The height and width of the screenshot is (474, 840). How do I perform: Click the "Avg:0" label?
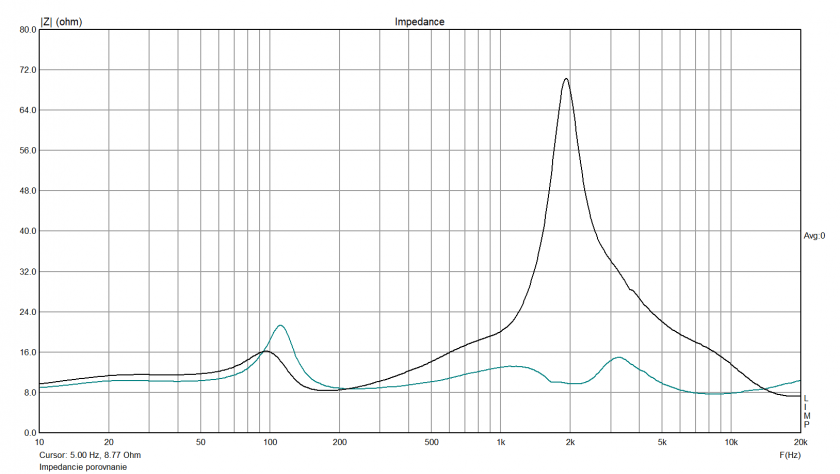coord(814,236)
